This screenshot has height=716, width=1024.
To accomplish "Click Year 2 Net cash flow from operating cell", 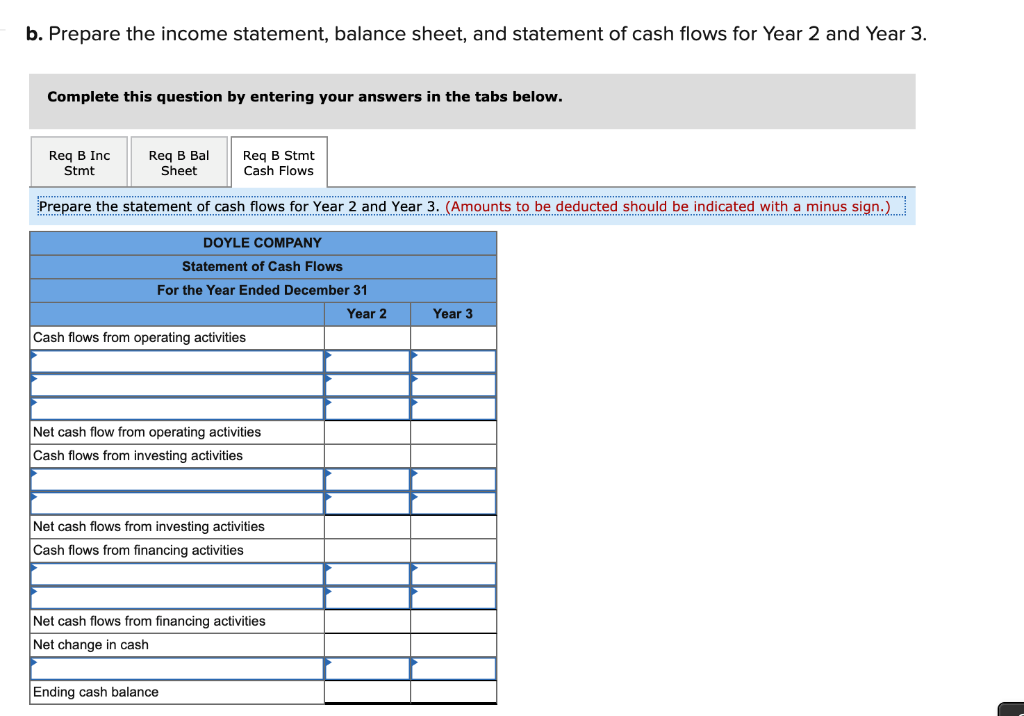I will pyautogui.click(x=366, y=431).
